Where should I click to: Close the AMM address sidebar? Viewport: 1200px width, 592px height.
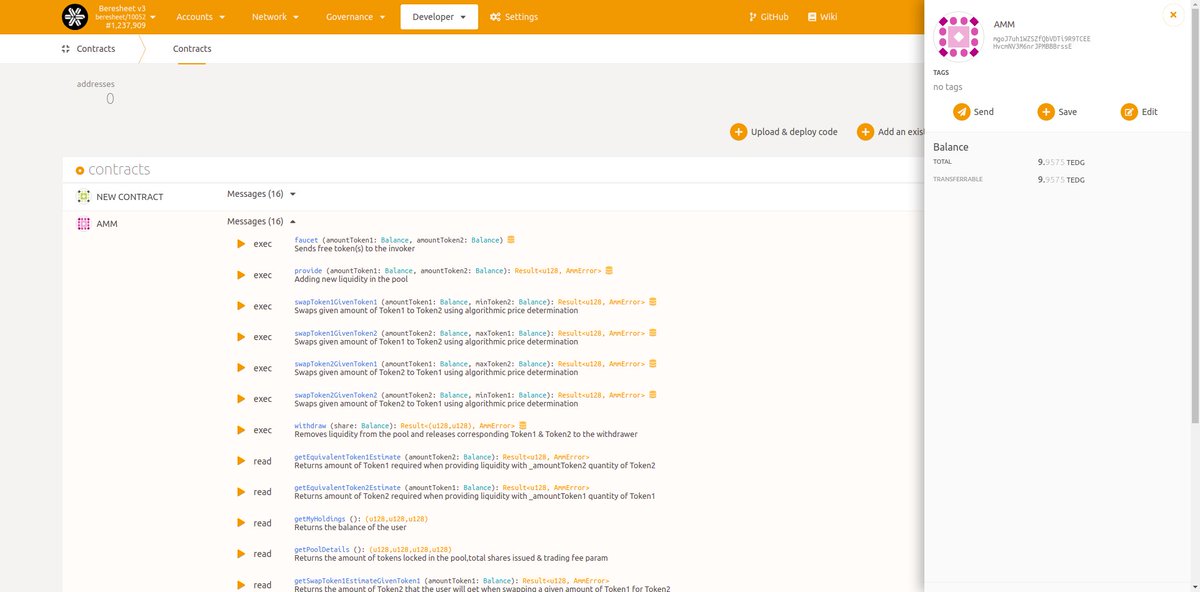pyautogui.click(x=1173, y=14)
